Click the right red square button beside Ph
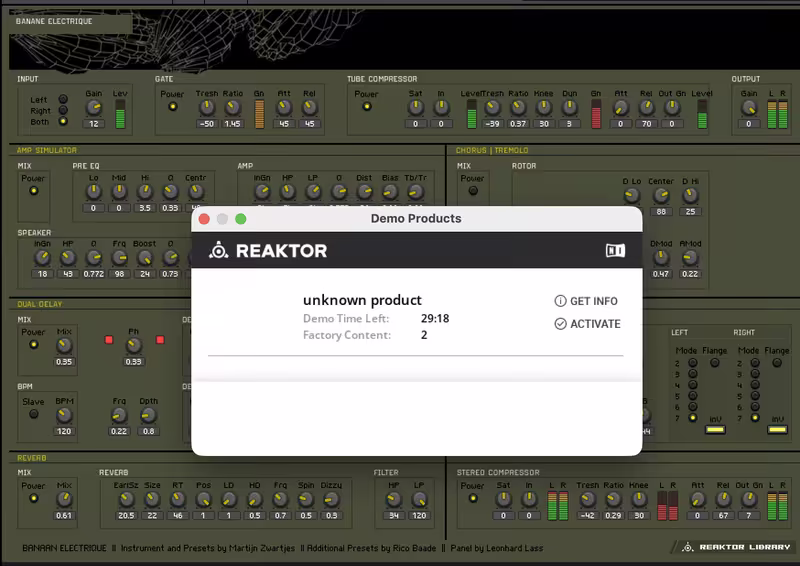The width and height of the screenshot is (800, 566). tap(160, 340)
